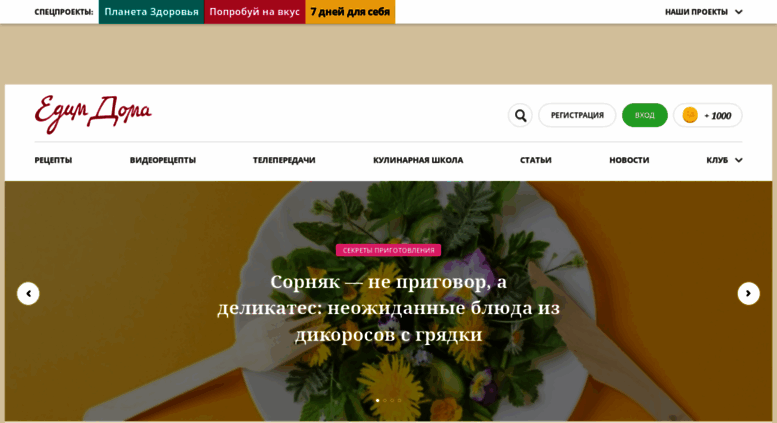Image resolution: width=777 pixels, height=423 pixels.
Task: Click the Секреты приготовления category tag
Action: click(388, 250)
